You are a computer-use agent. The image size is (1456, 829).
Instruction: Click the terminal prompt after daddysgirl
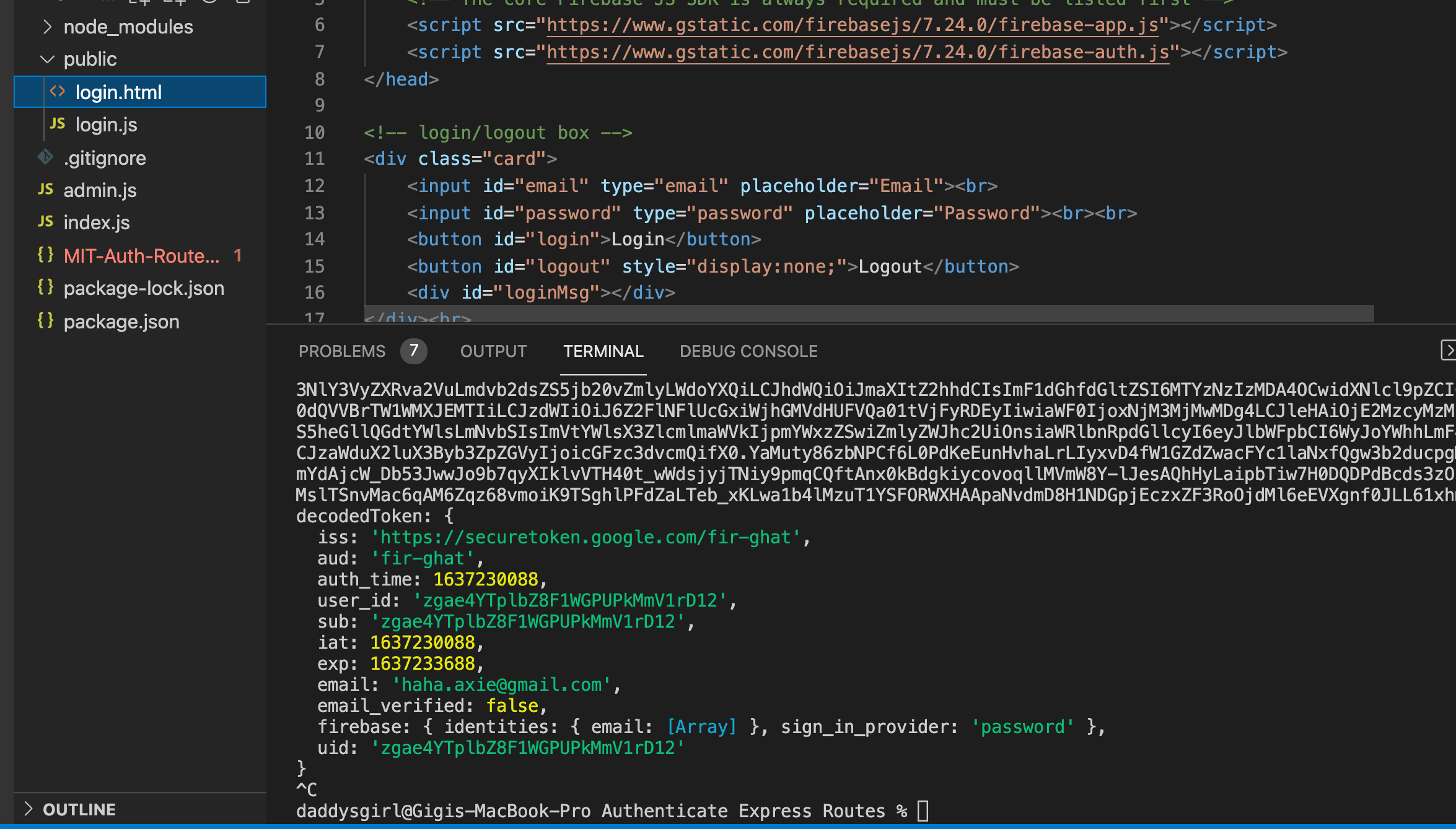(x=923, y=810)
